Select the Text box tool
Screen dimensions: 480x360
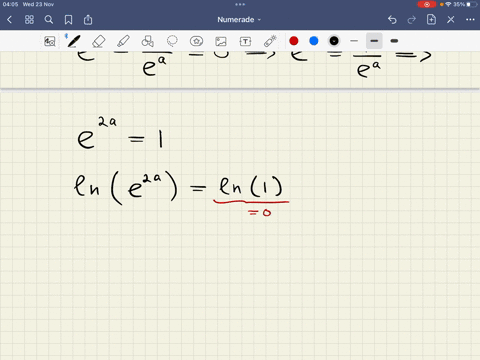[245, 41]
